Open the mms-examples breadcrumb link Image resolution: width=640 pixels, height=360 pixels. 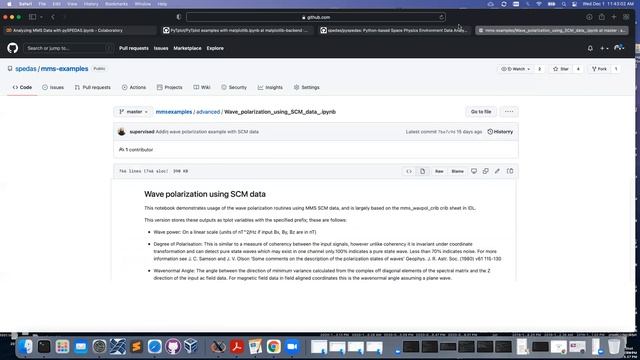174,112
